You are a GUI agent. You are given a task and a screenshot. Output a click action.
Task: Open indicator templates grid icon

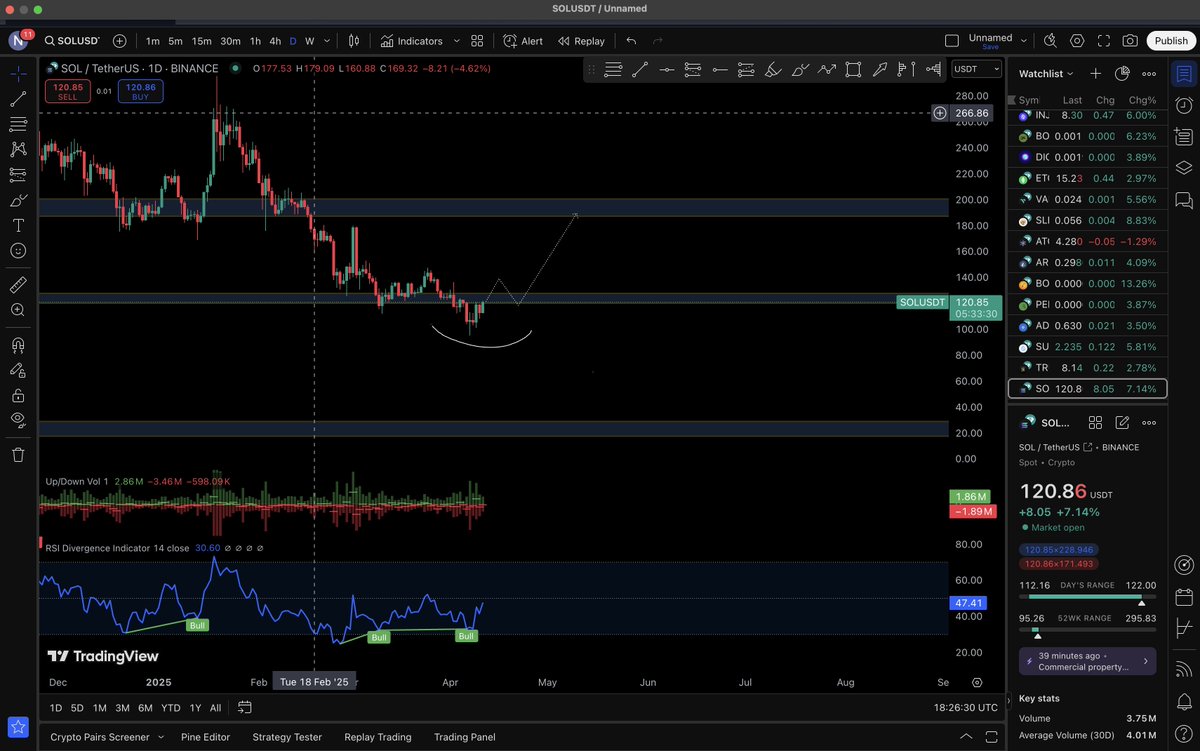tap(477, 41)
